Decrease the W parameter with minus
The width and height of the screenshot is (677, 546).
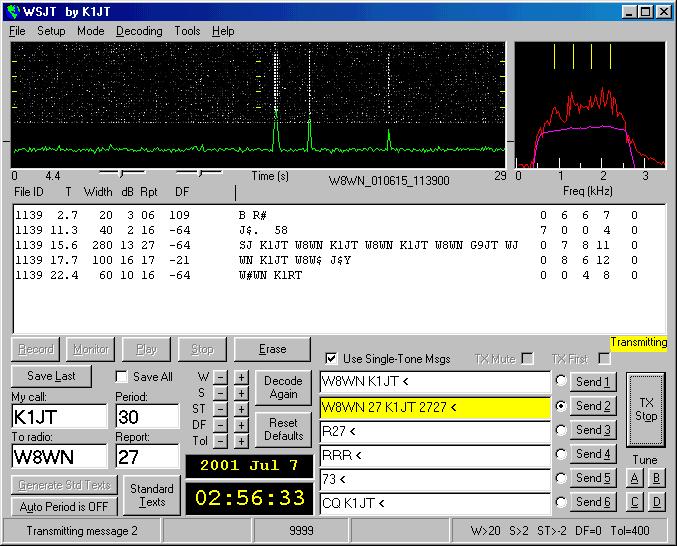(x=220, y=377)
